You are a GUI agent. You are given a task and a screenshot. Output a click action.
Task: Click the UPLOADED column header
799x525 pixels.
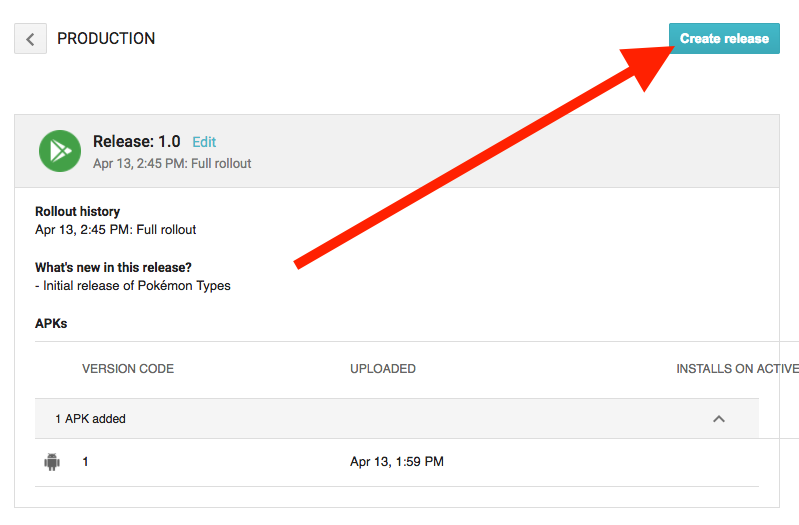tap(382, 369)
